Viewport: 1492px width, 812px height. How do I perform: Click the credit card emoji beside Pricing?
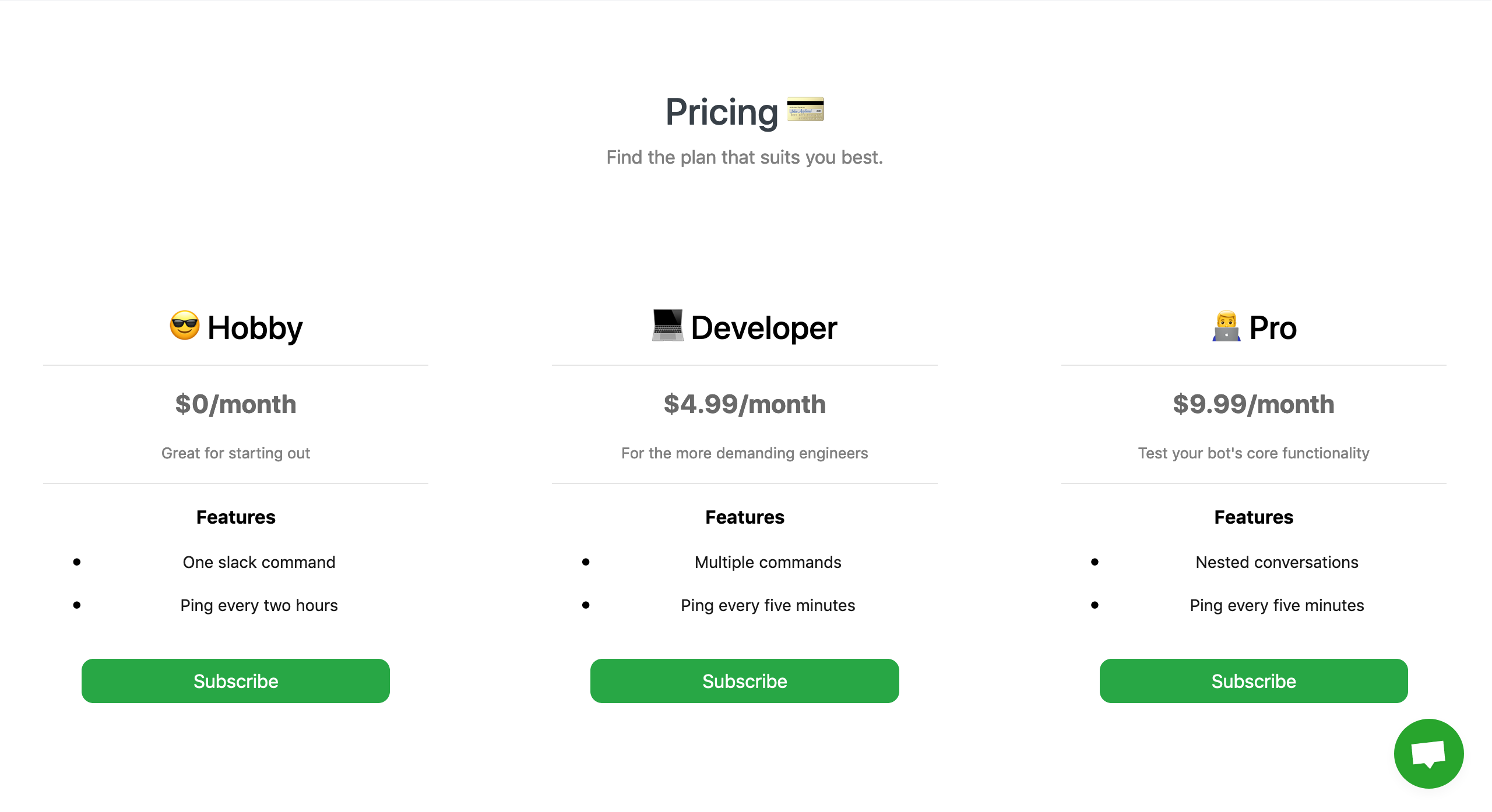805,110
